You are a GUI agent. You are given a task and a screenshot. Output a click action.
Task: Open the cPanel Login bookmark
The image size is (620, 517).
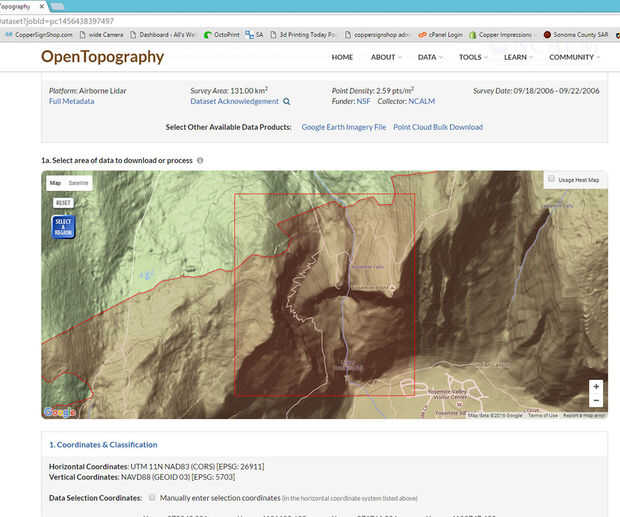(440, 35)
